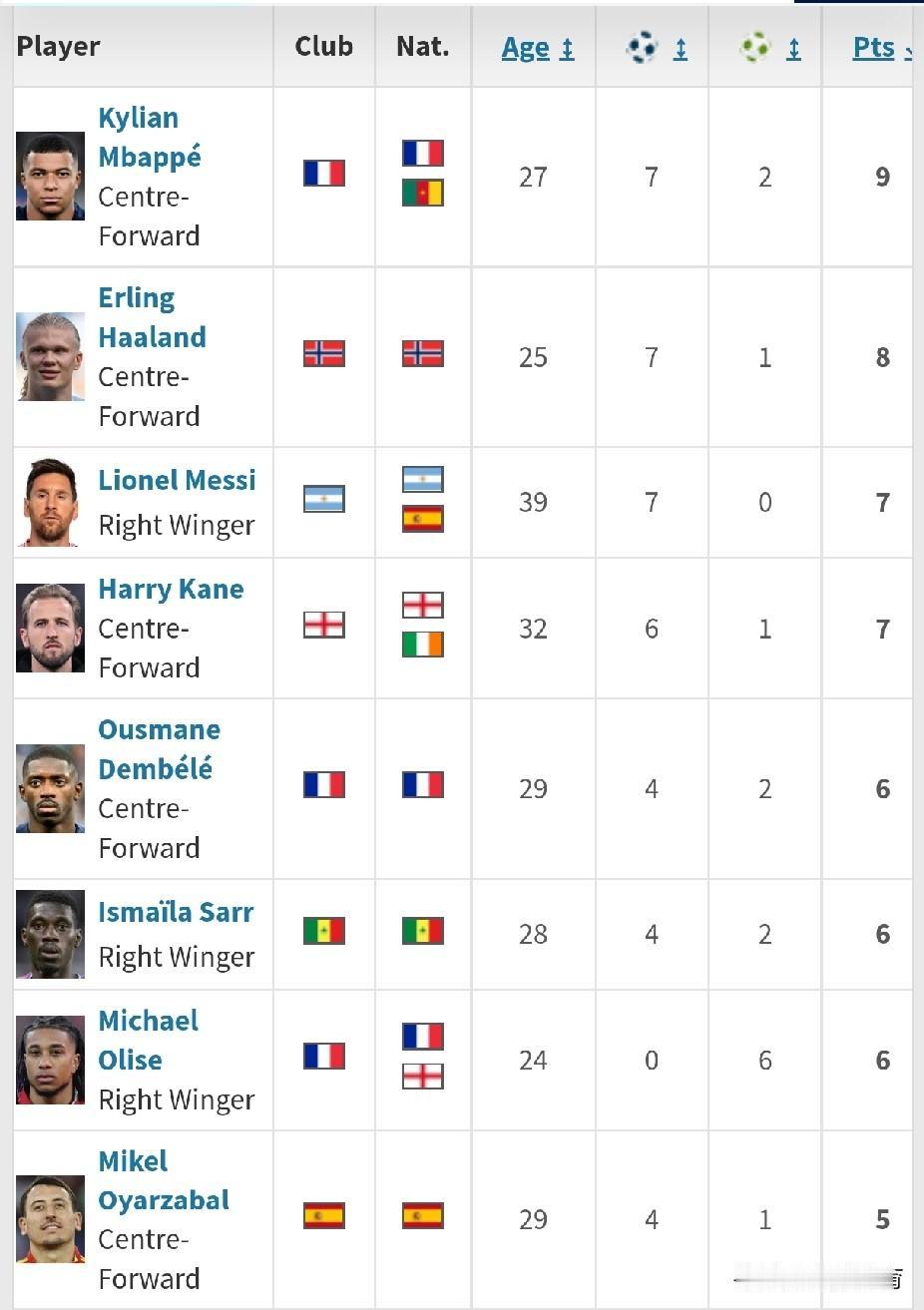Click the French club flag beside Kylian Mbappé

pos(324,173)
